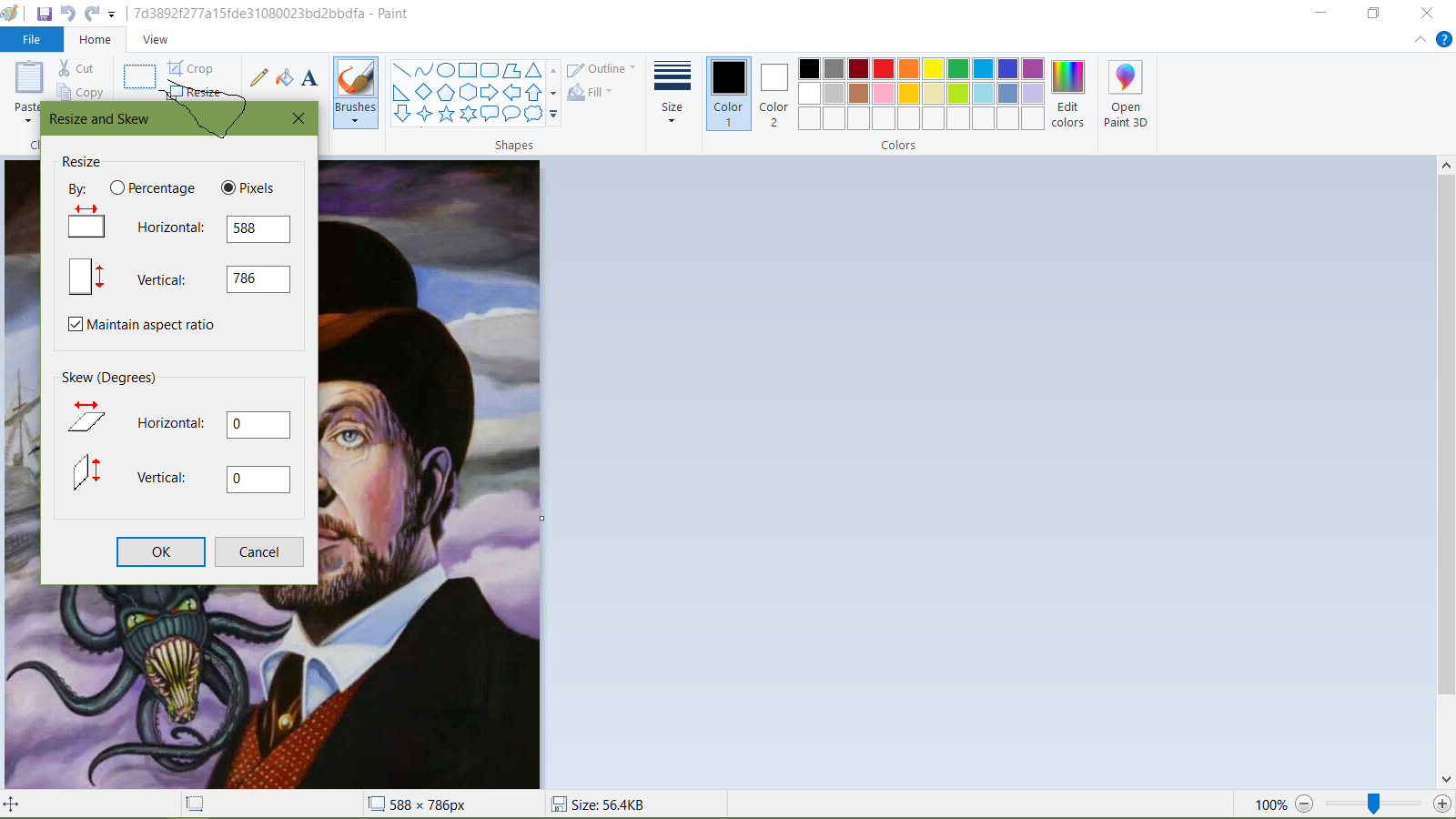The image size is (1456, 819).
Task: Pick the yellow color swatch
Action: [933, 69]
